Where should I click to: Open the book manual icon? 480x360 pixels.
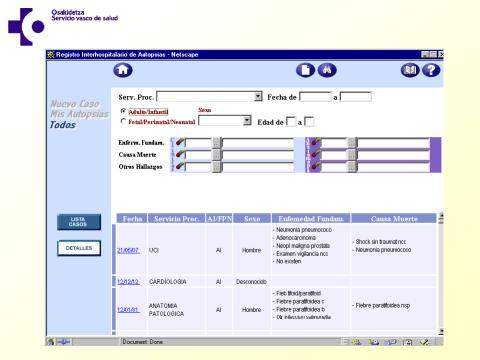410,70
